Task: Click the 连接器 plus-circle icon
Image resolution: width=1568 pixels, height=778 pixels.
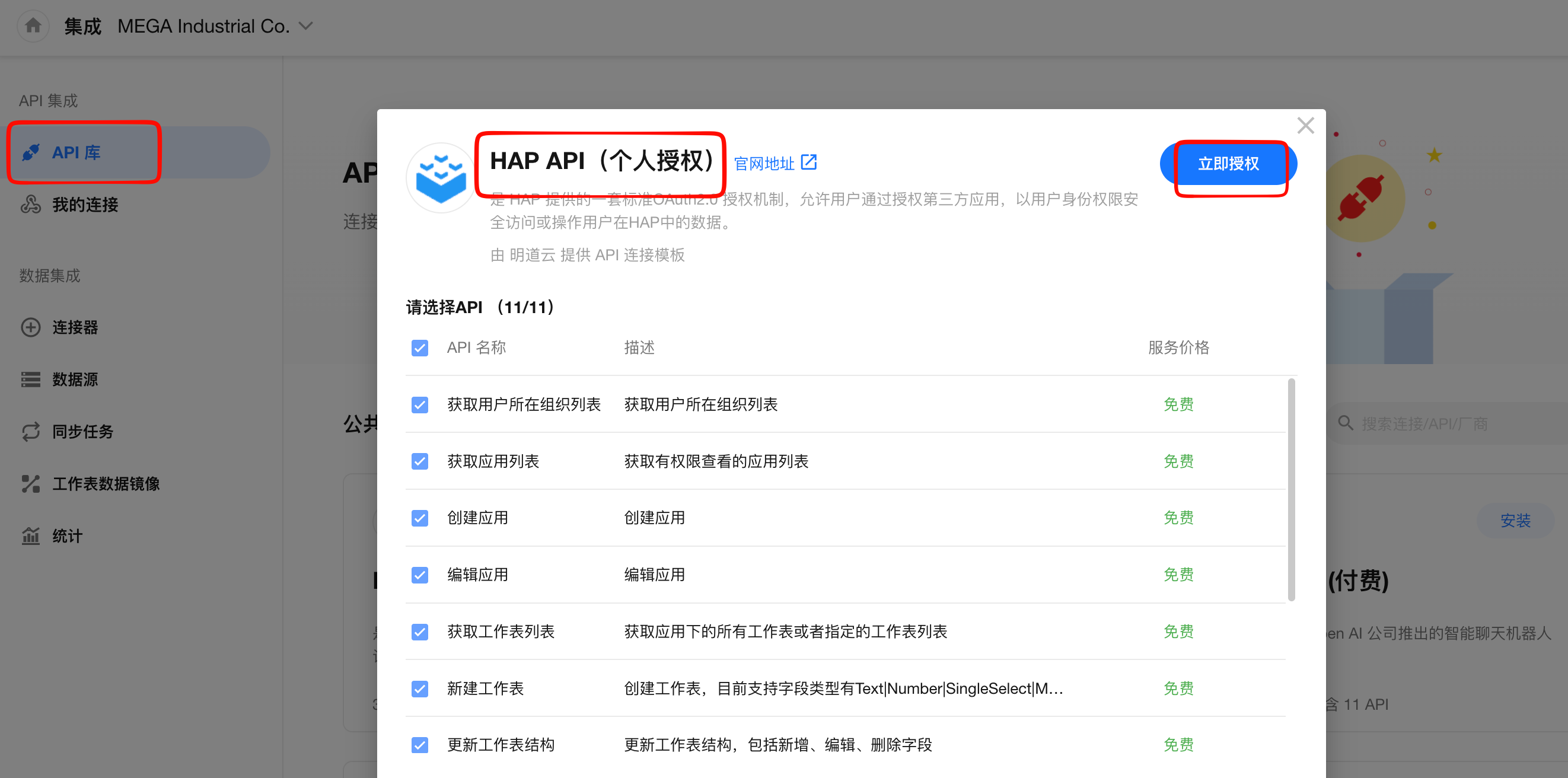Action: 30,327
